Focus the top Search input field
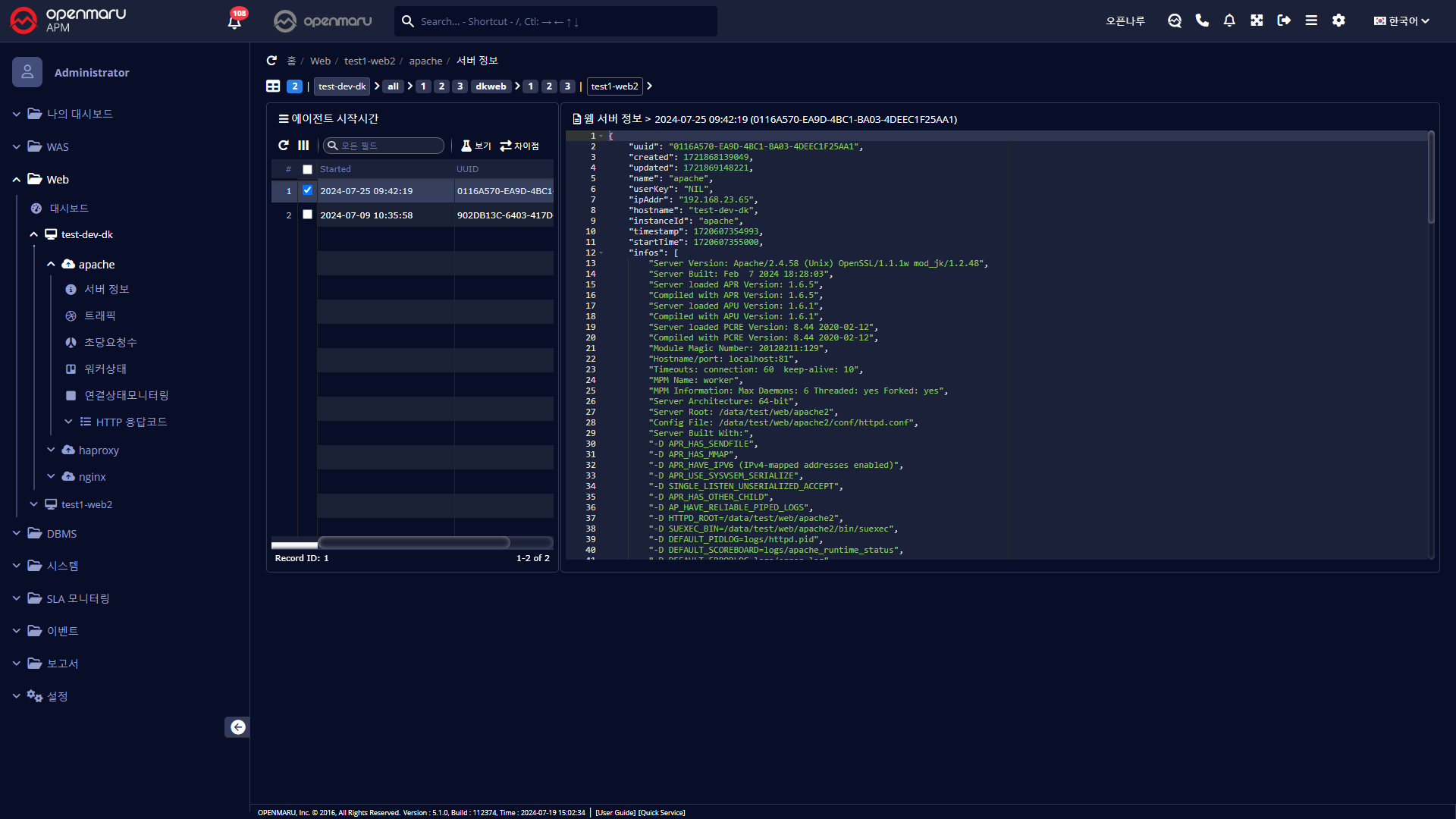This screenshot has height=819, width=1456. pyautogui.click(x=555, y=21)
